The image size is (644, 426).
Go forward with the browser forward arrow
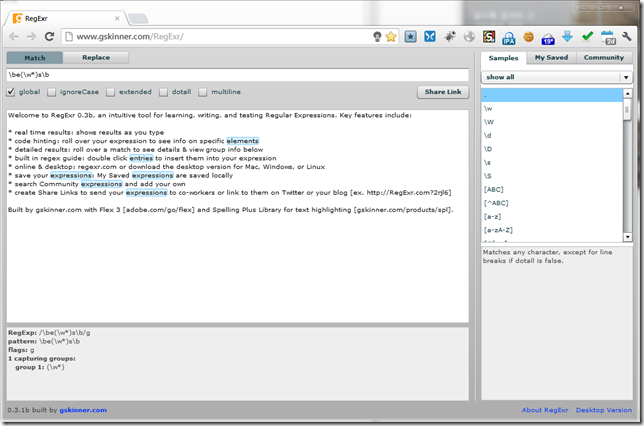coord(31,37)
